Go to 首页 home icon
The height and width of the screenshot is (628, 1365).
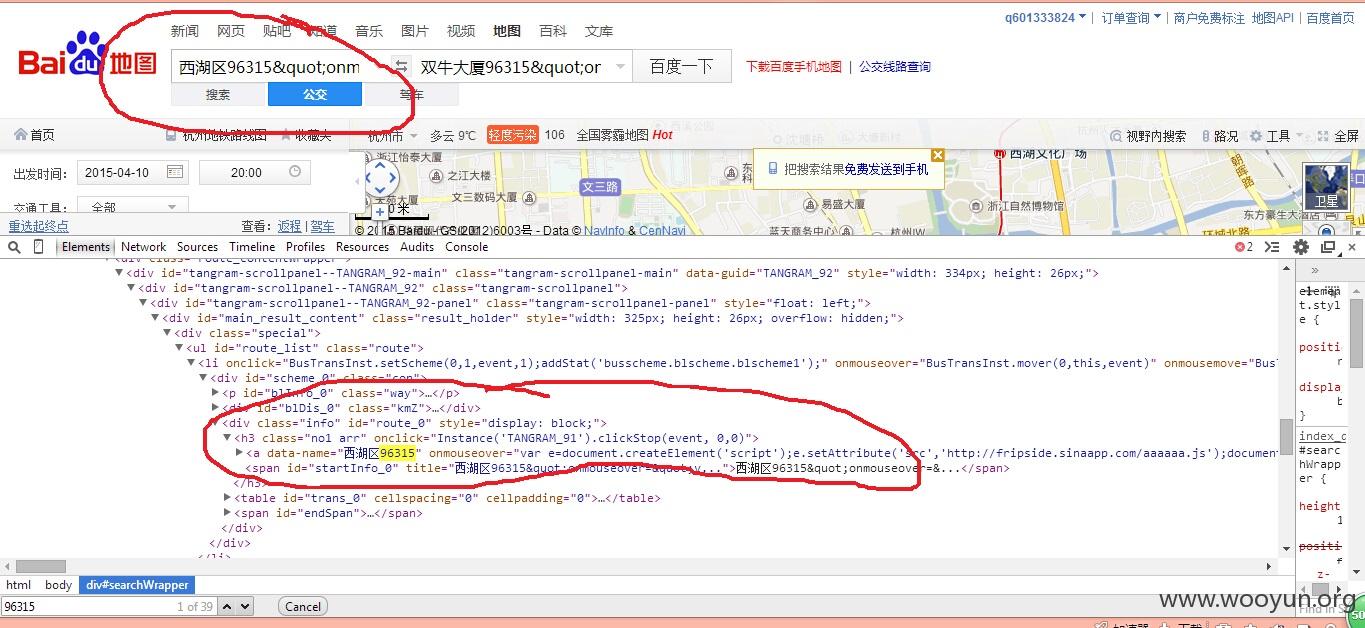(x=34, y=135)
